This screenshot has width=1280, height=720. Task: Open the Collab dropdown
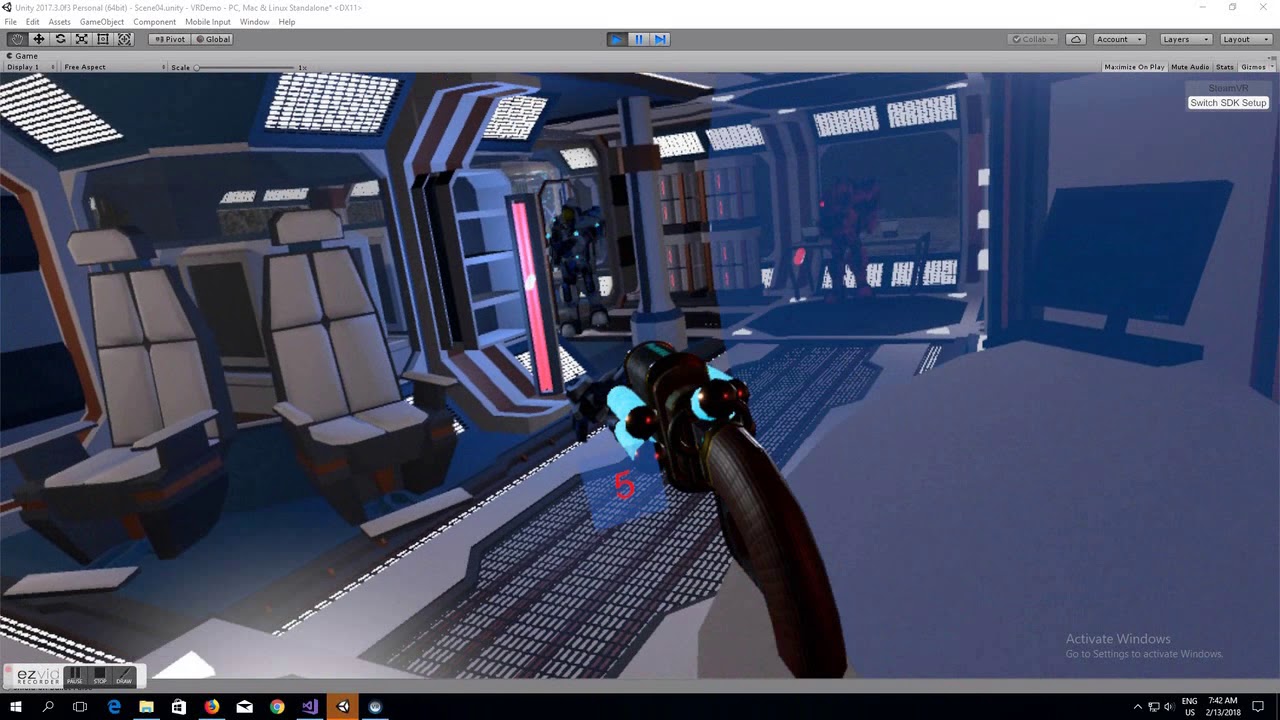pyautogui.click(x=1034, y=39)
